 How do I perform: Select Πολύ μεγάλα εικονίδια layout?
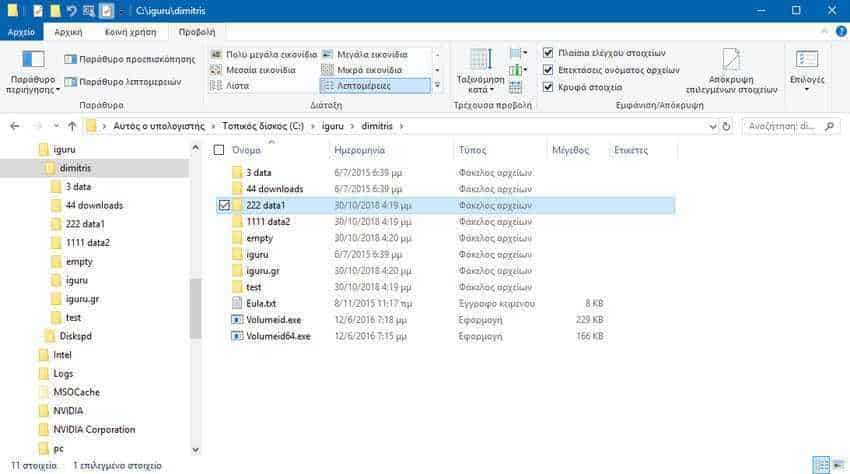[x=263, y=54]
